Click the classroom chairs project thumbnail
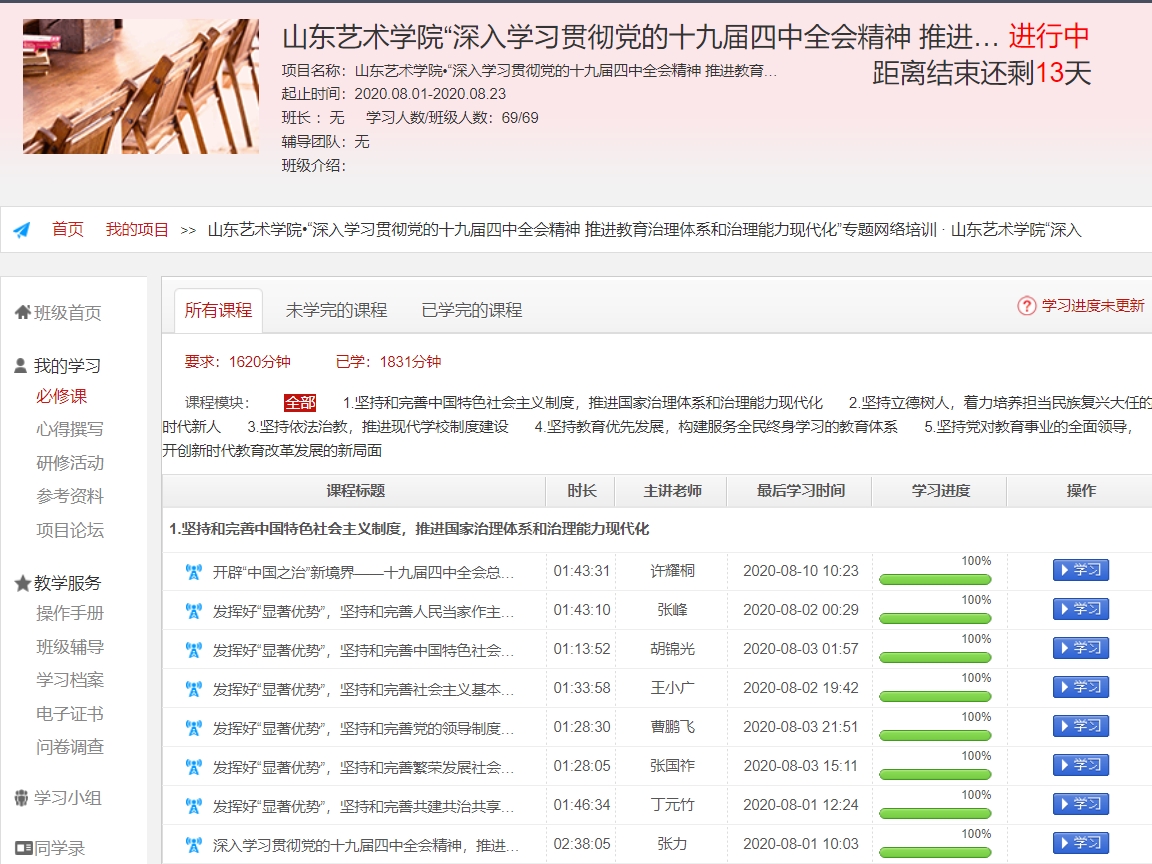 click(141, 86)
